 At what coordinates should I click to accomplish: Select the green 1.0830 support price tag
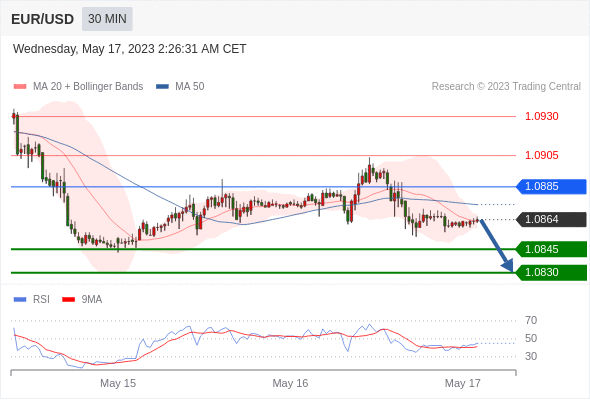point(551,272)
